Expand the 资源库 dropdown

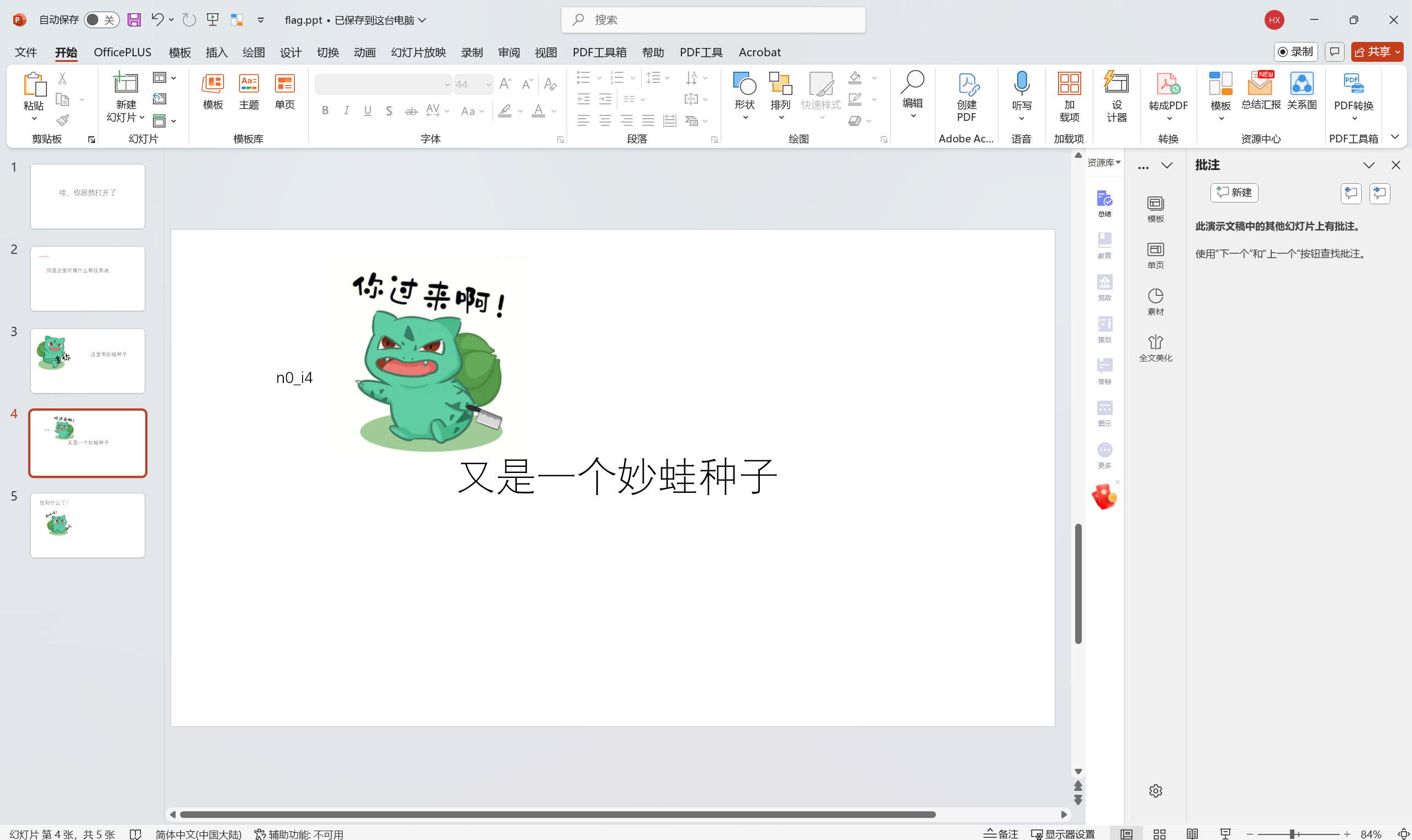pos(1104,162)
